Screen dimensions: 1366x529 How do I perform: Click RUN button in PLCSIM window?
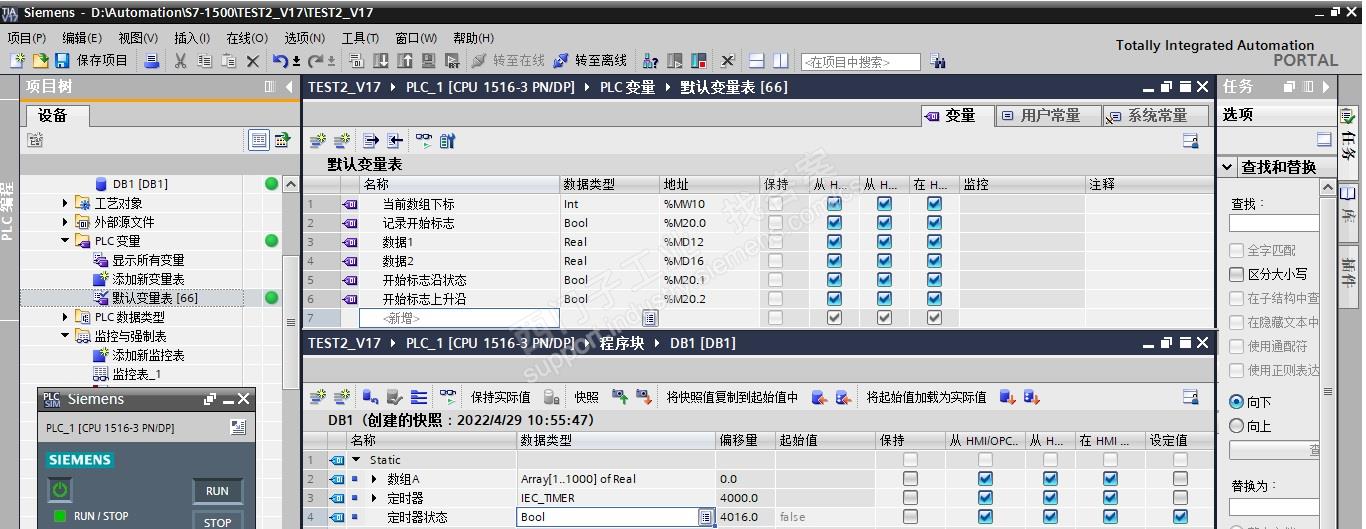pos(217,491)
